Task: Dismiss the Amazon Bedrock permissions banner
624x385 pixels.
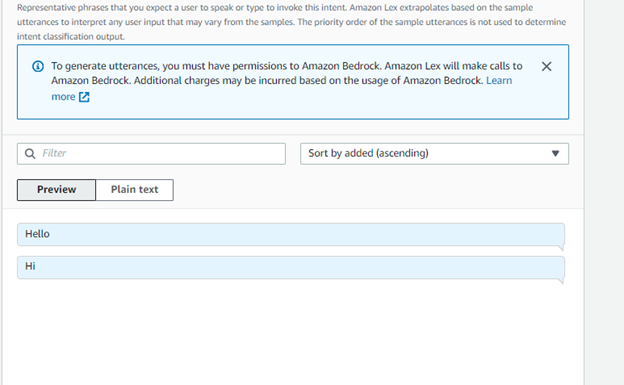Action: click(546, 66)
